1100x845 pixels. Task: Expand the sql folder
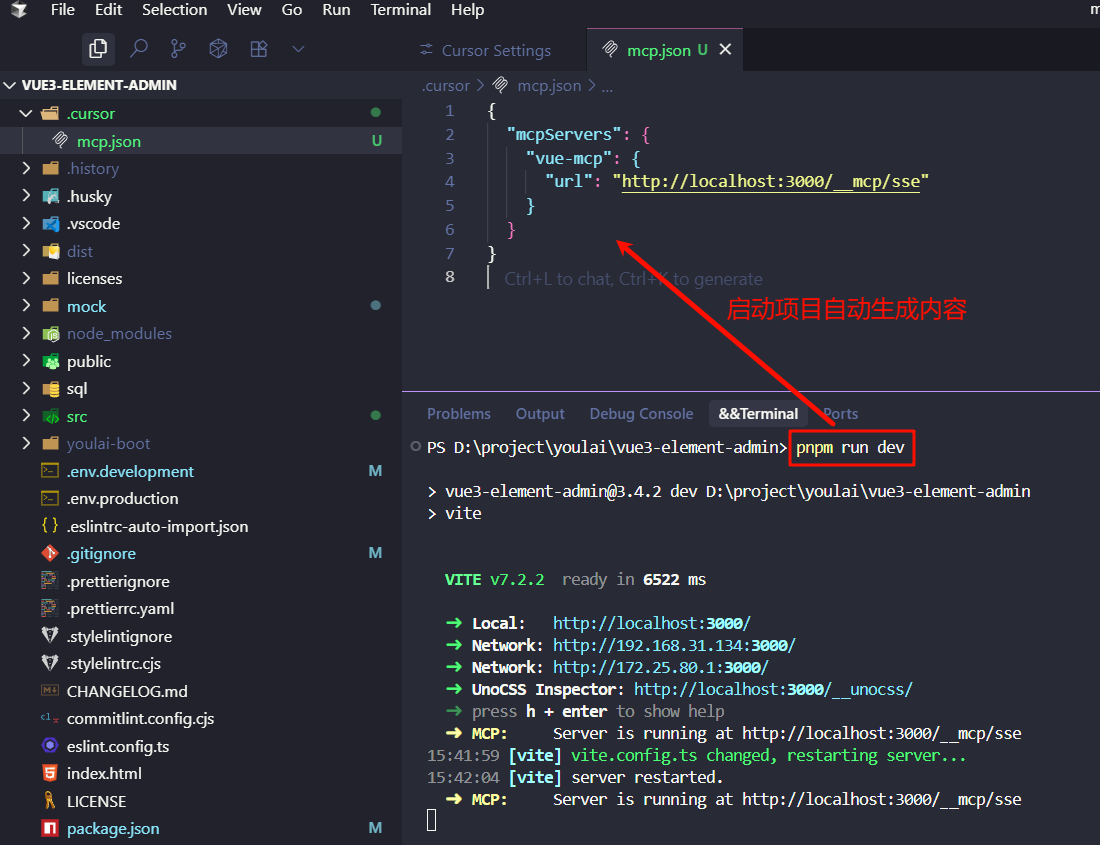click(27, 388)
